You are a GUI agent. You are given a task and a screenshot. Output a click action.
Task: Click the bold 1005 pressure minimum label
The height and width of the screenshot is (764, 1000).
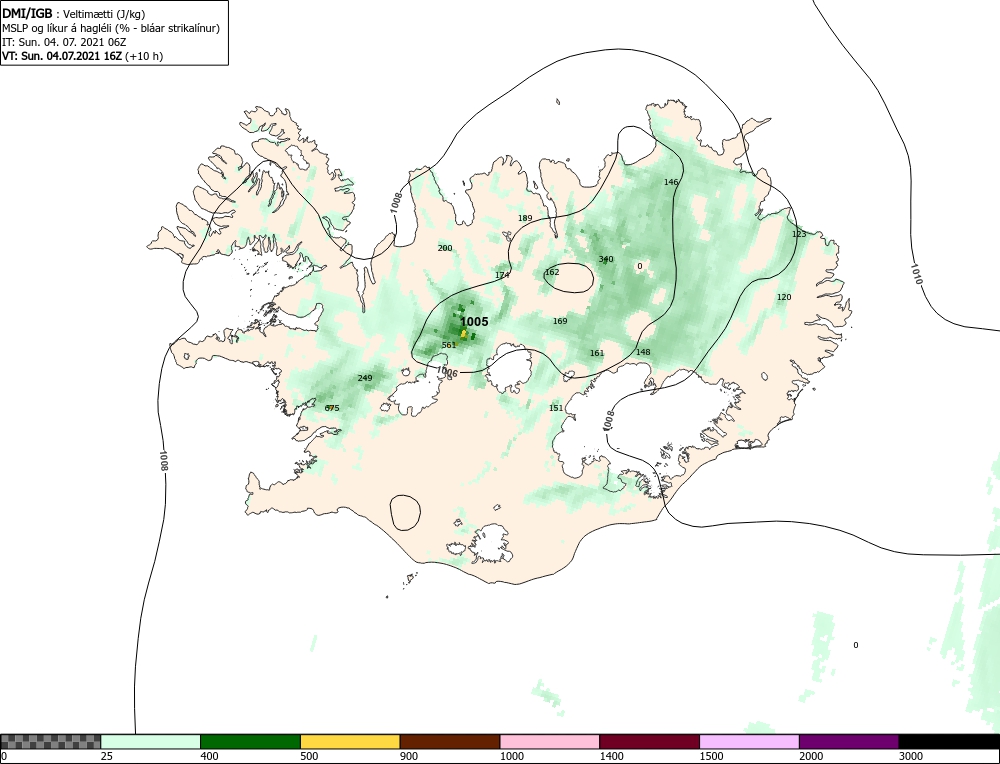474,322
